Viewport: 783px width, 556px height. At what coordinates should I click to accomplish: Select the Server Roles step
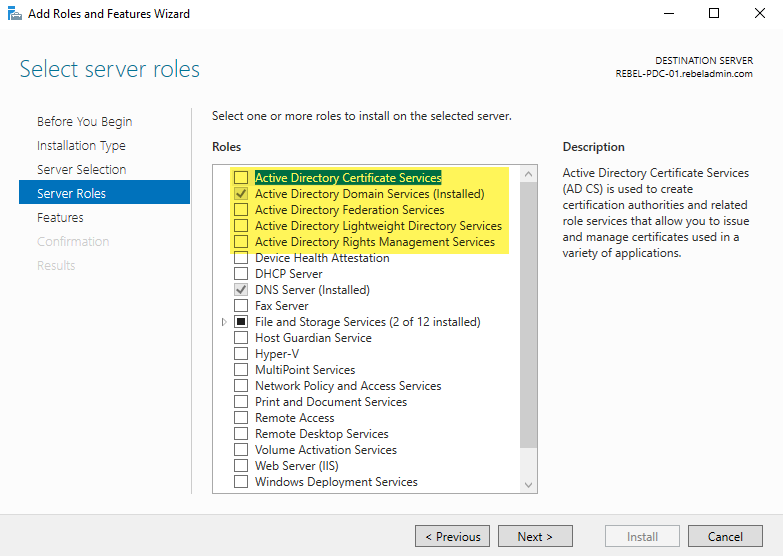(x=104, y=192)
